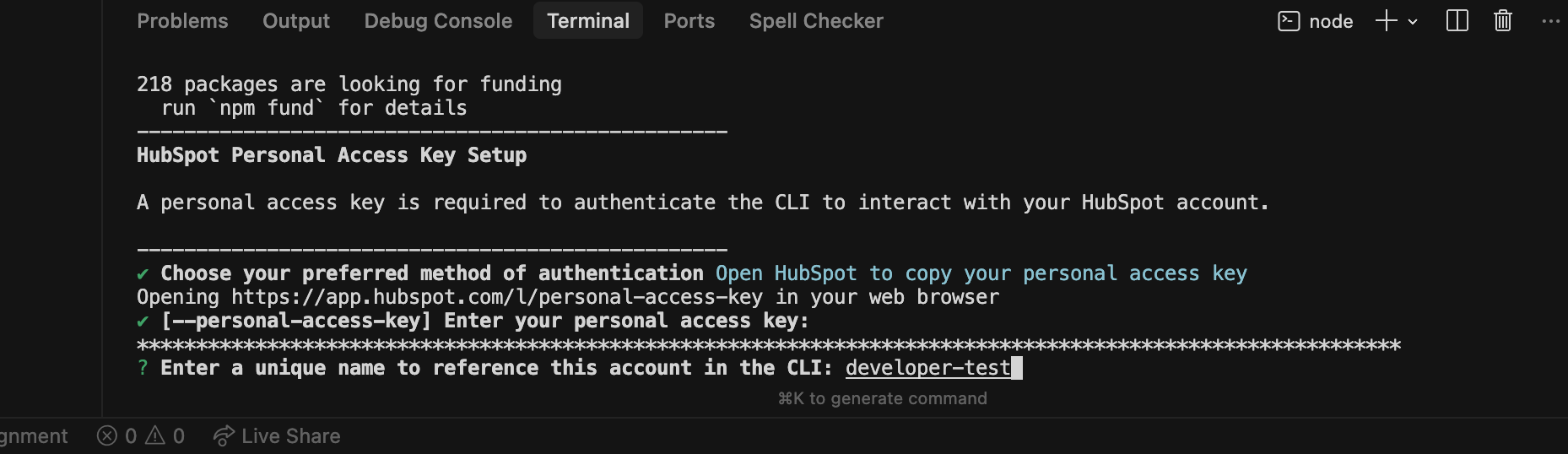Expand the launch profile dropdown chevron
Screen dimensions: 1568x454
coord(1413,22)
